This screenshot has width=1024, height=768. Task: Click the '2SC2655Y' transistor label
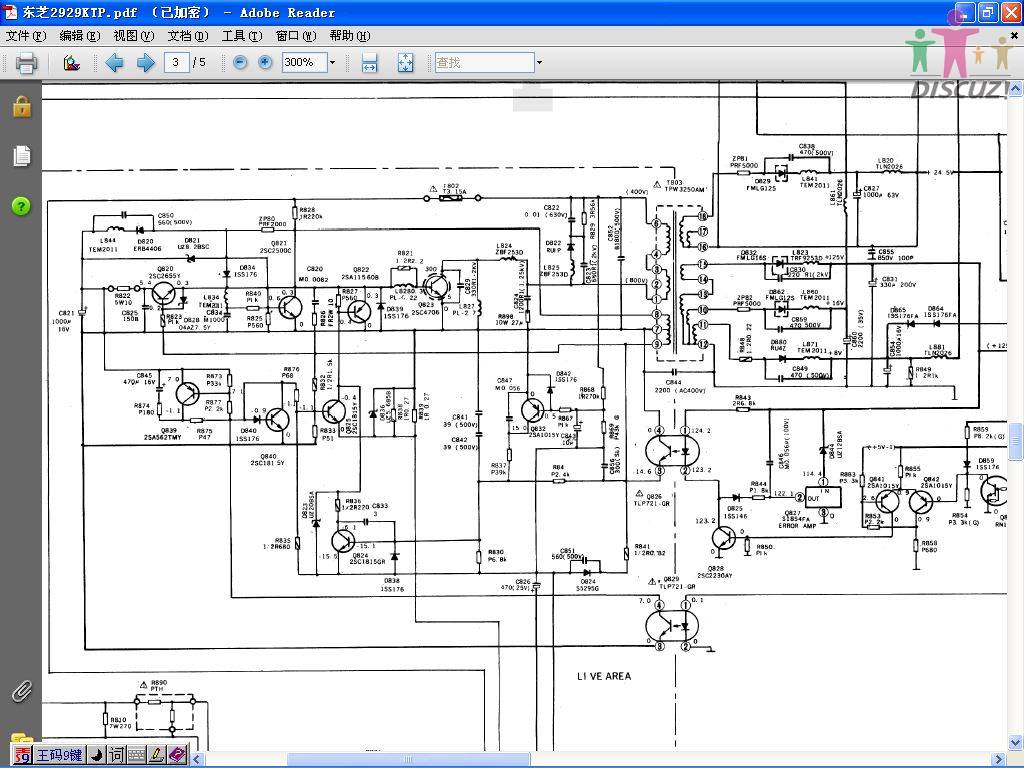click(x=165, y=276)
